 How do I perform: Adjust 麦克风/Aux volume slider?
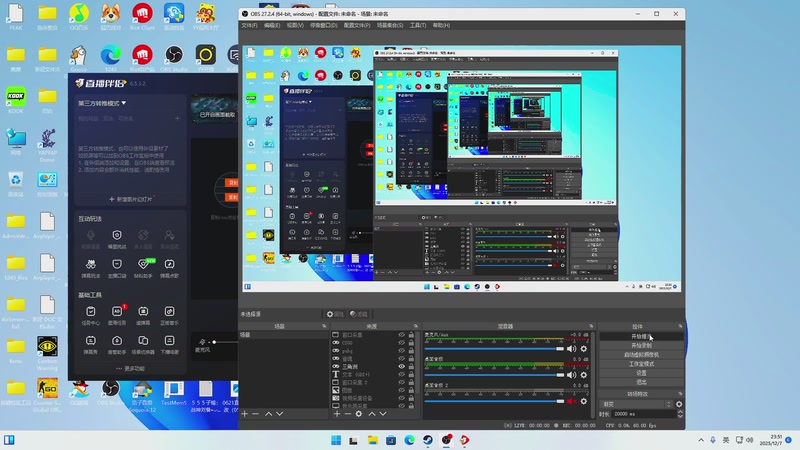pos(494,349)
